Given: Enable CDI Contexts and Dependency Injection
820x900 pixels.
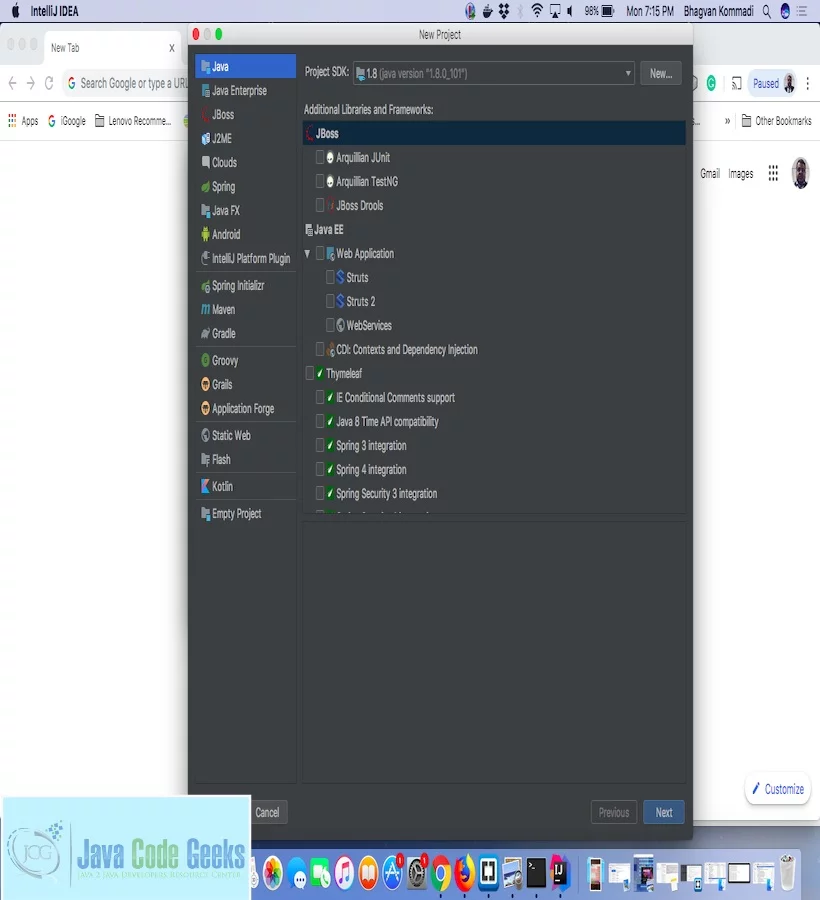Looking at the screenshot, I should pos(320,350).
